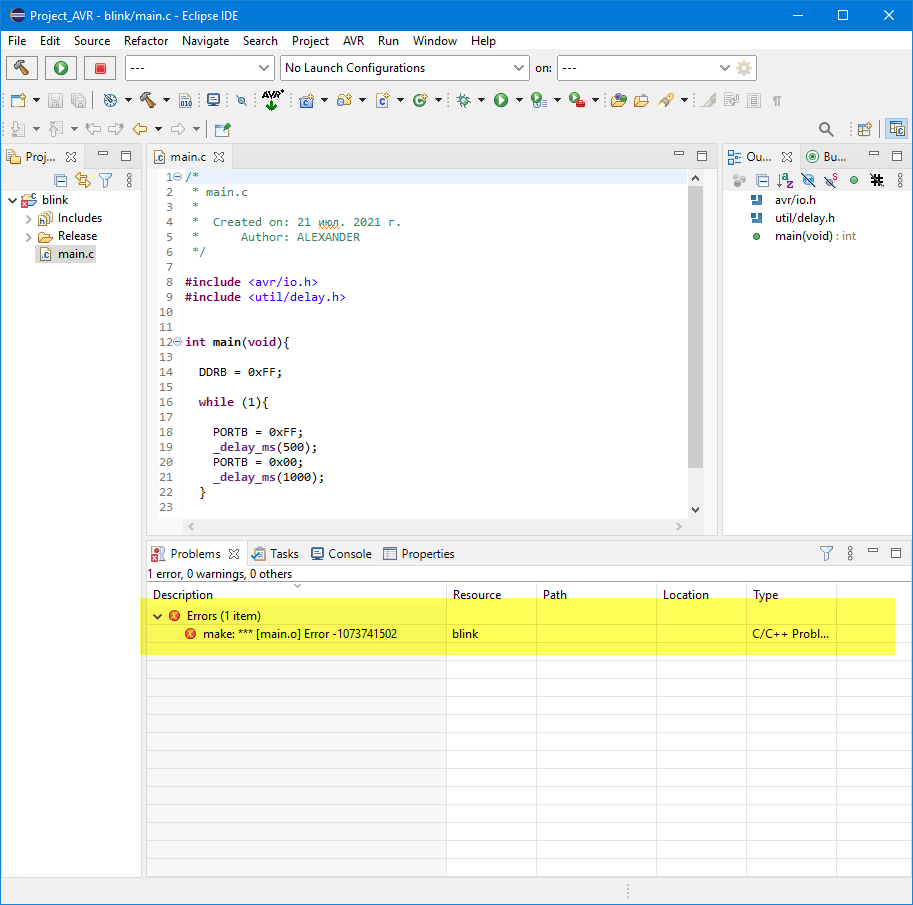Viewport: 913px width, 905px height.
Task: Switch to the Properties tab
Action: 419,554
